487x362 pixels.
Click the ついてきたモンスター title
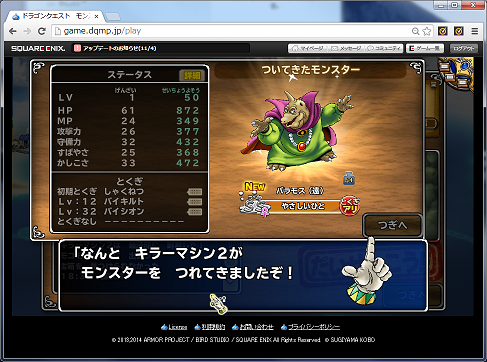pos(310,70)
